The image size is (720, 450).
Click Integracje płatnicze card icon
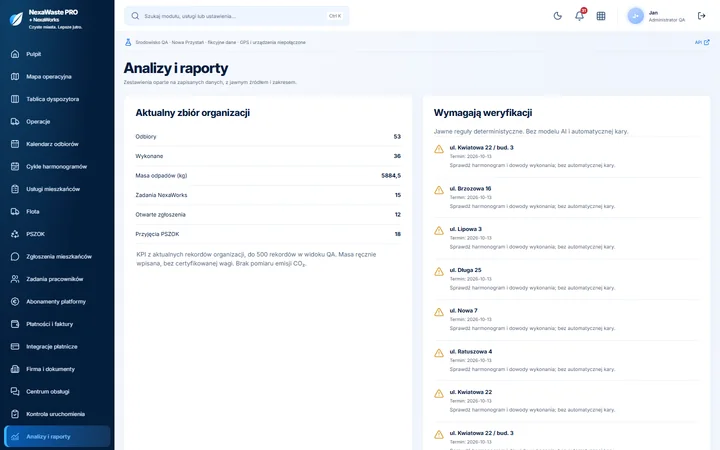pyautogui.click(x=15, y=346)
